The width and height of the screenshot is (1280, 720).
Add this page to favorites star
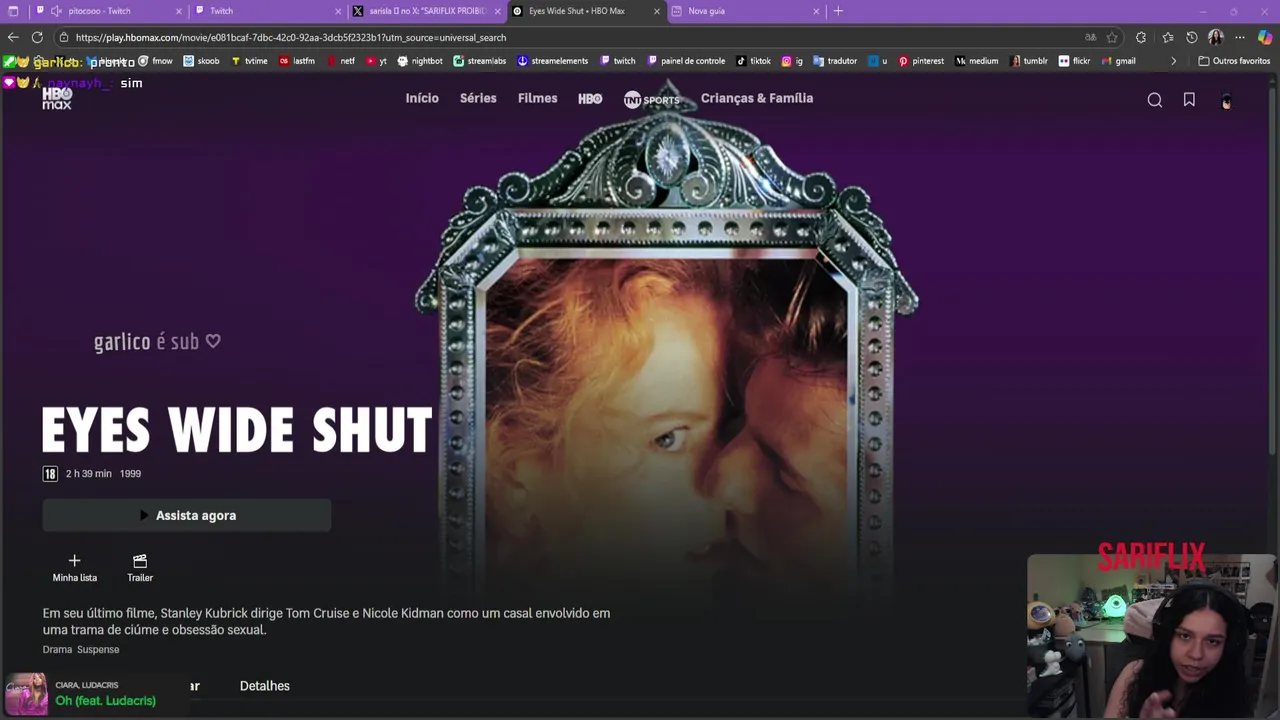(1111, 37)
